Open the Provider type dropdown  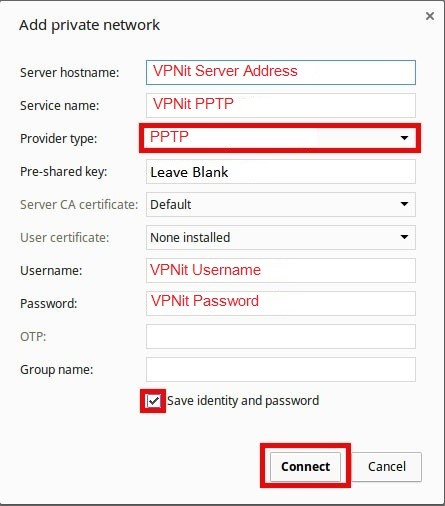click(x=280, y=138)
